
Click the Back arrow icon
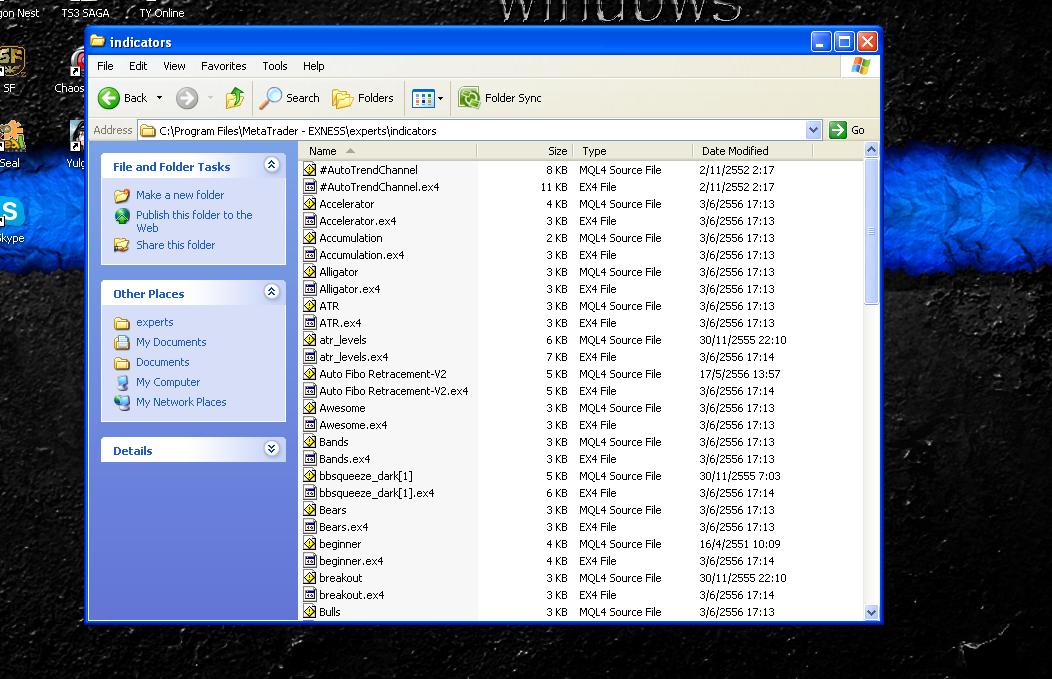(108, 98)
